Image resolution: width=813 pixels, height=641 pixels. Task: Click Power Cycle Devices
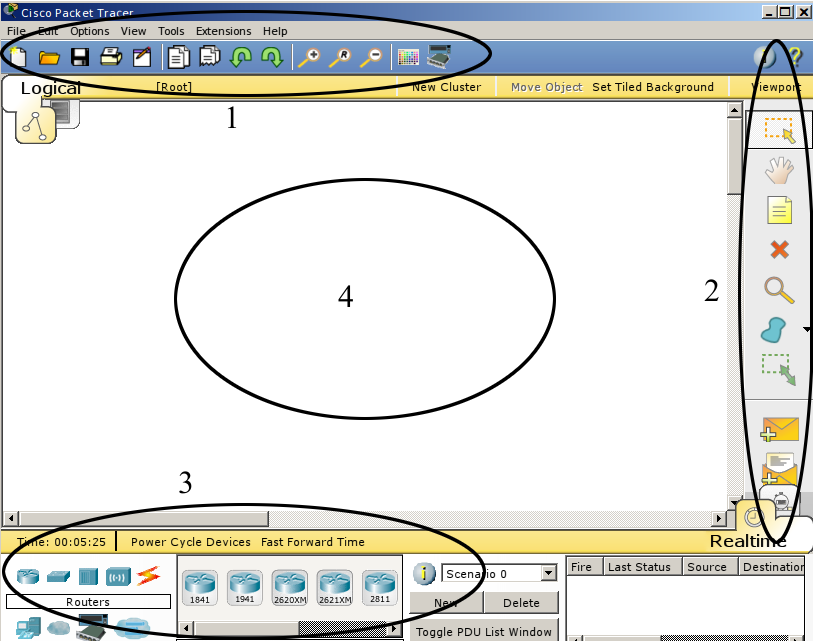pos(191,542)
